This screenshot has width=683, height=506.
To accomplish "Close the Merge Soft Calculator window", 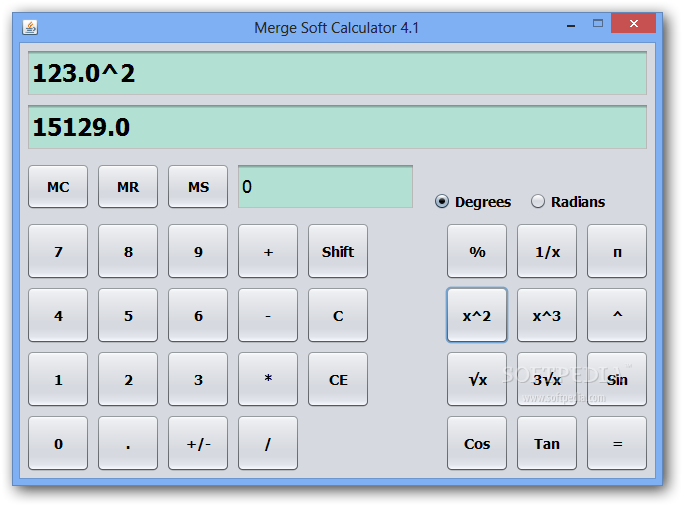I will point(633,23).
